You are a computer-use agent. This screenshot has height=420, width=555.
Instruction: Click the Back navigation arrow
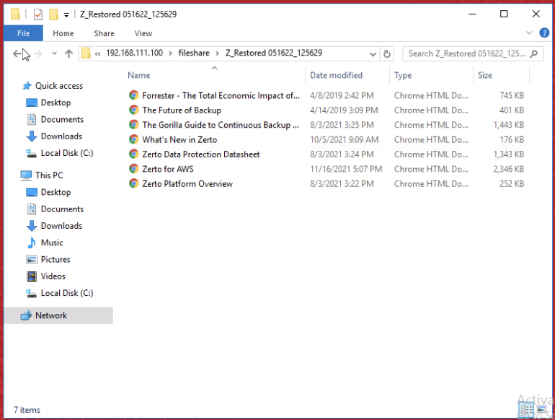pyautogui.click(x=17, y=54)
